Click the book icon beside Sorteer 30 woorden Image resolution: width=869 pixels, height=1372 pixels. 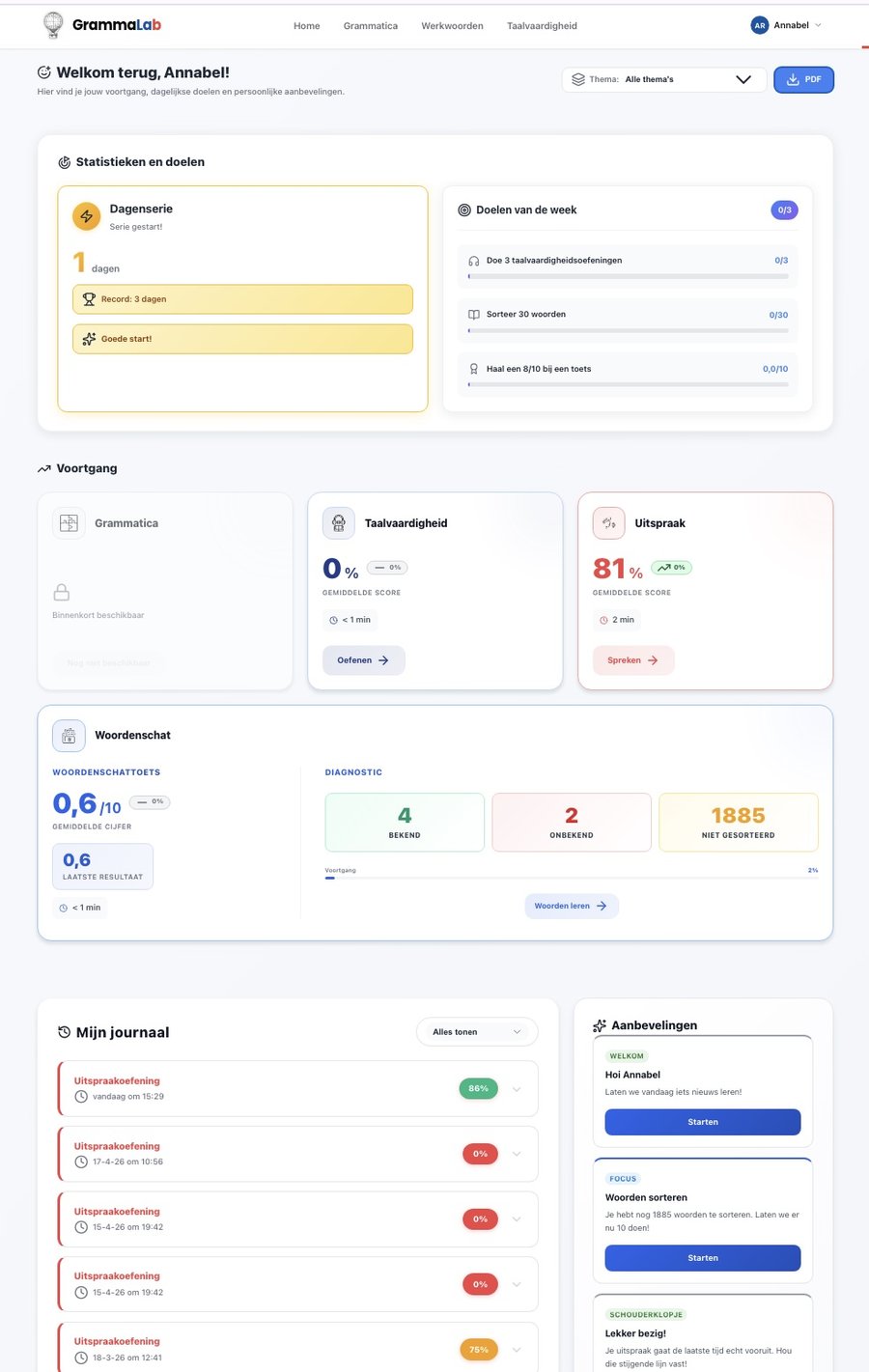pyautogui.click(x=473, y=314)
